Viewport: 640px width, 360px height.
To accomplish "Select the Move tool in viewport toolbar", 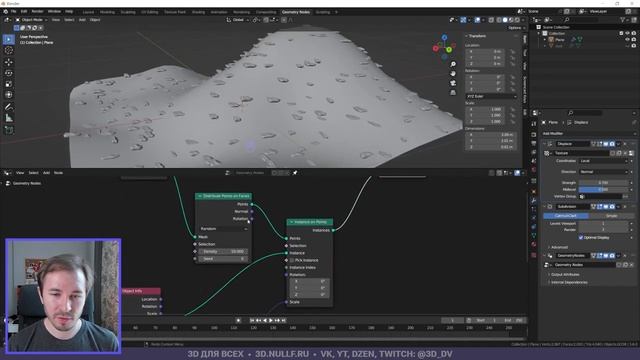I will [9, 62].
